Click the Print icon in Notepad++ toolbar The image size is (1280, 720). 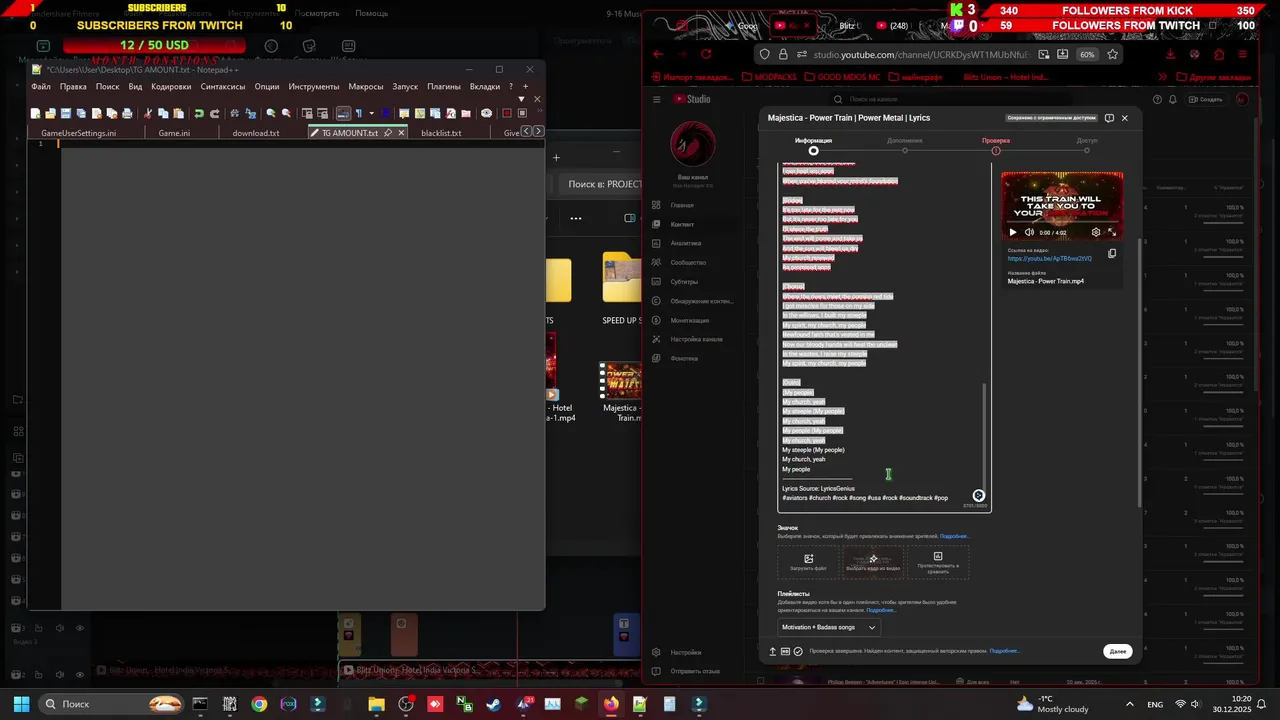point(127,114)
